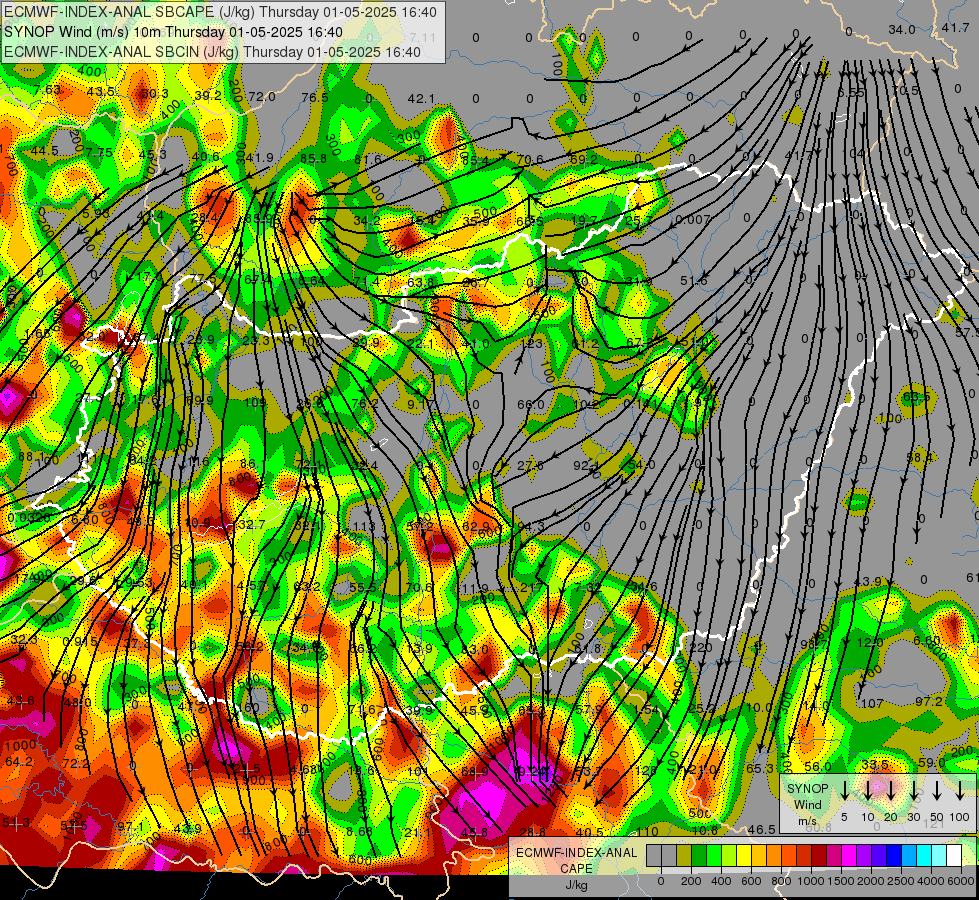Click map value 76.2

click(x=365, y=403)
